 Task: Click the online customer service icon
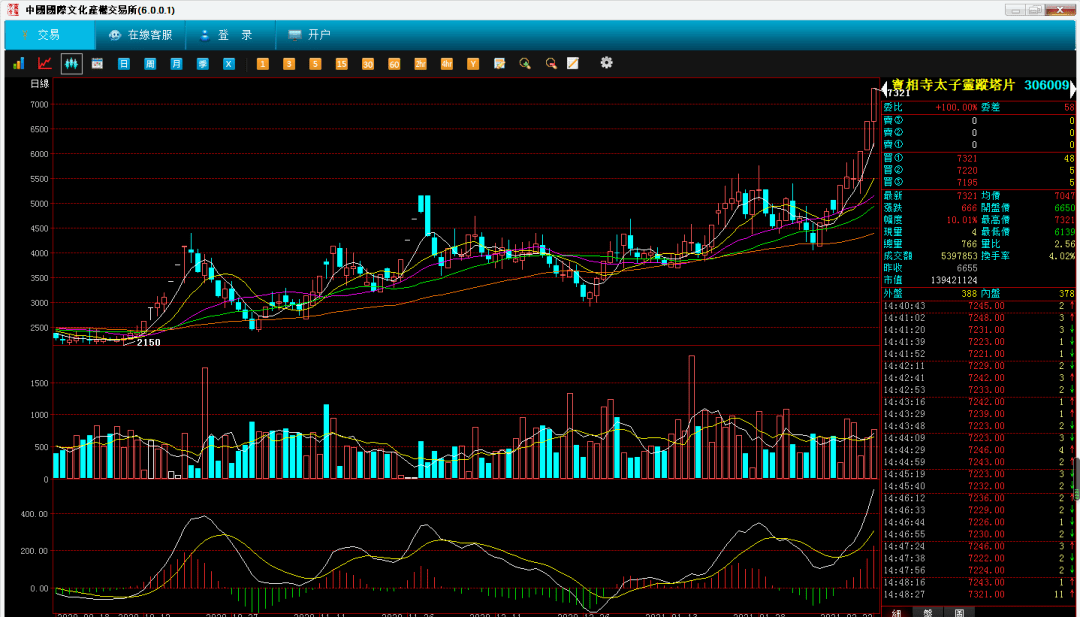pyautogui.click(x=140, y=35)
